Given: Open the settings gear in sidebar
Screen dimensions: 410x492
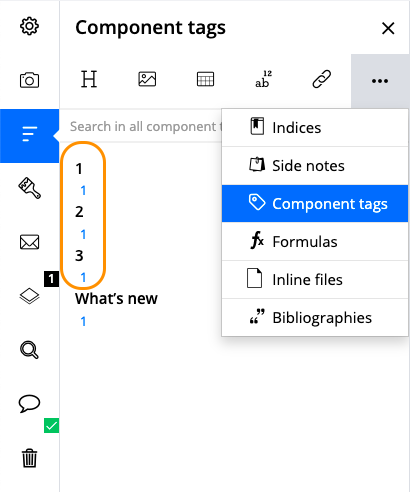Looking at the screenshot, I should click(29, 26).
